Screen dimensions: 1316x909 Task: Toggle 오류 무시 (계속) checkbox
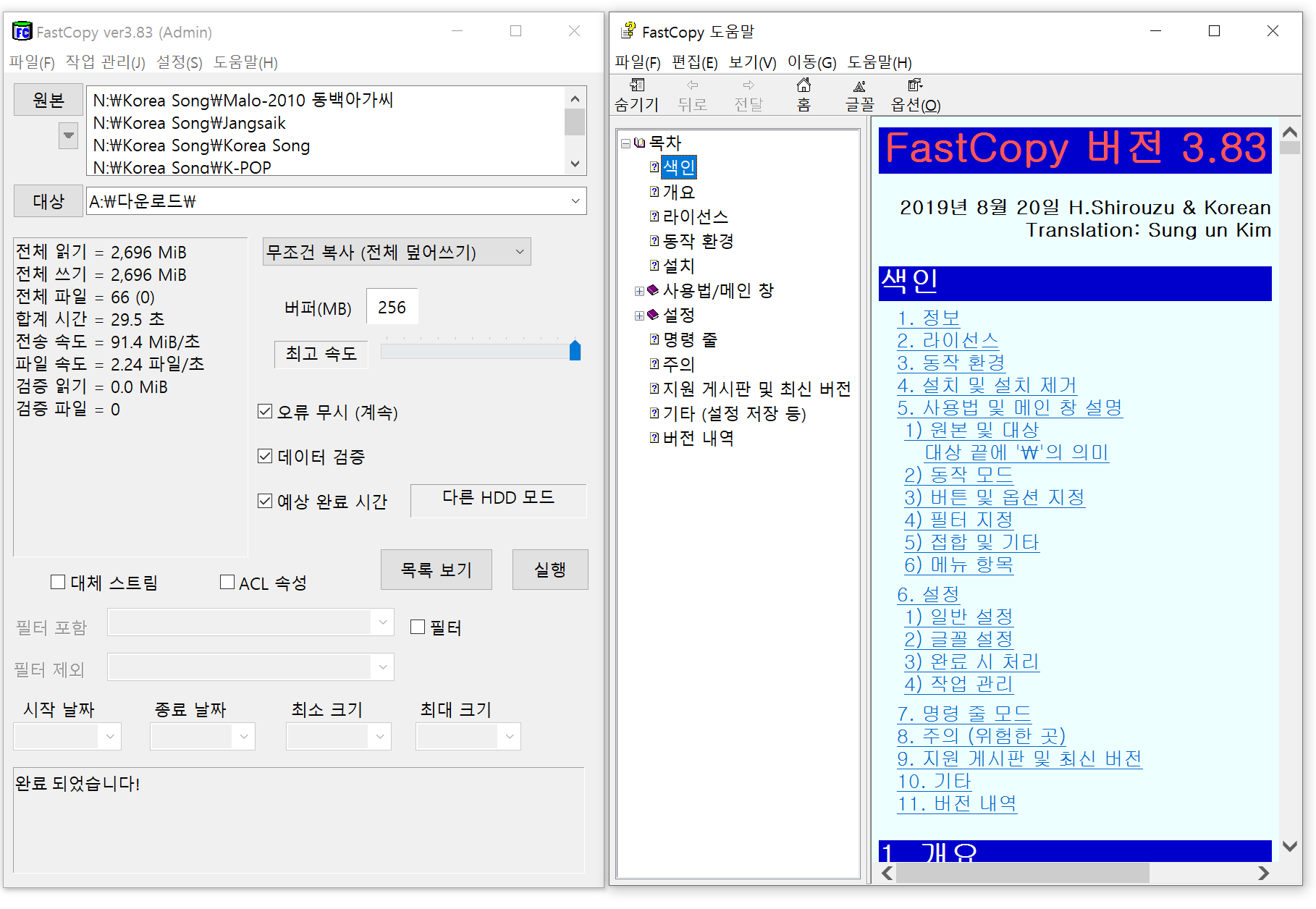[265, 412]
